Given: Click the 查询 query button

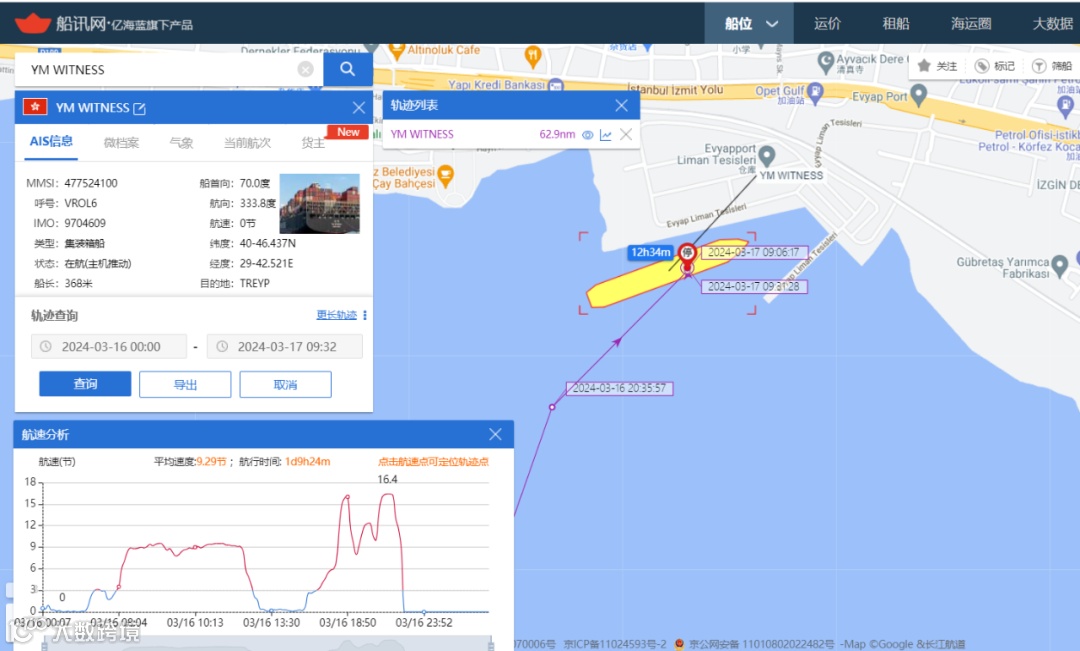Looking at the screenshot, I should click(x=85, y=384).
